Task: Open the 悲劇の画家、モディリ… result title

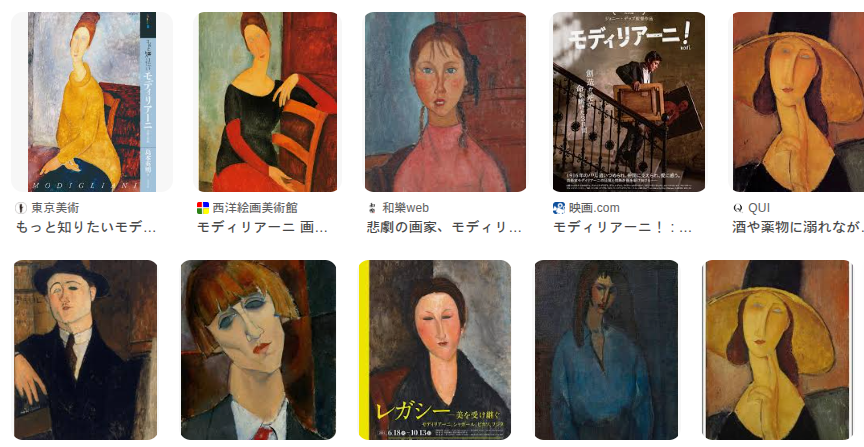Action: pyautogui.click(x=444, y=227)
